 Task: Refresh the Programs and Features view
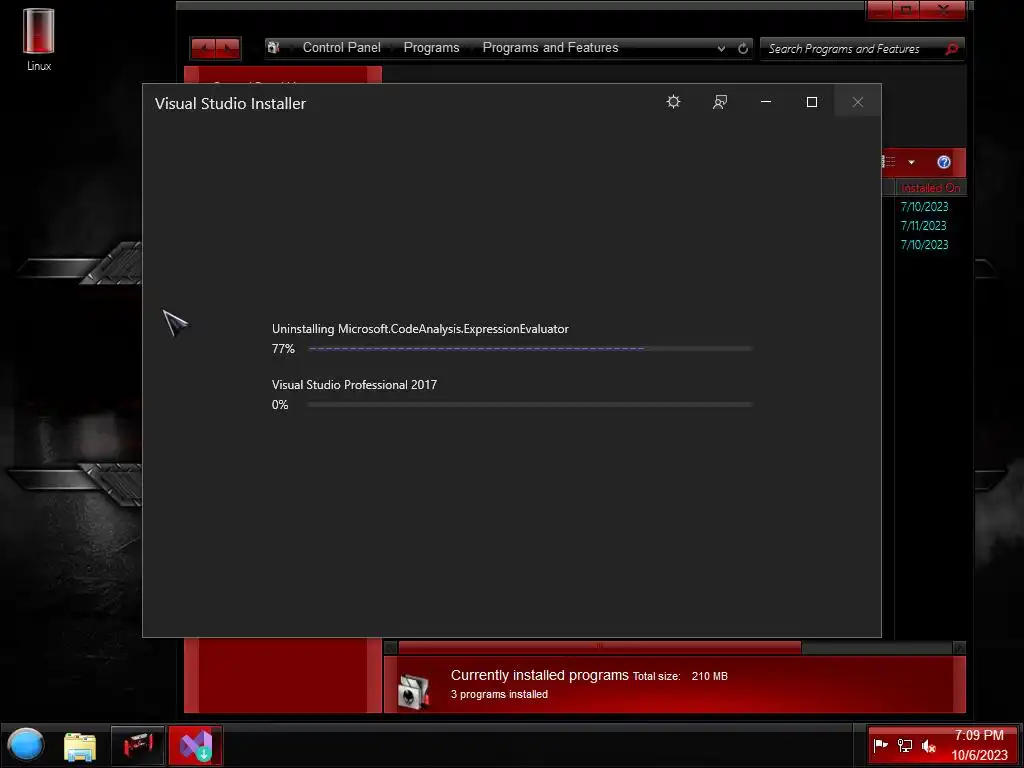(743, 48)
